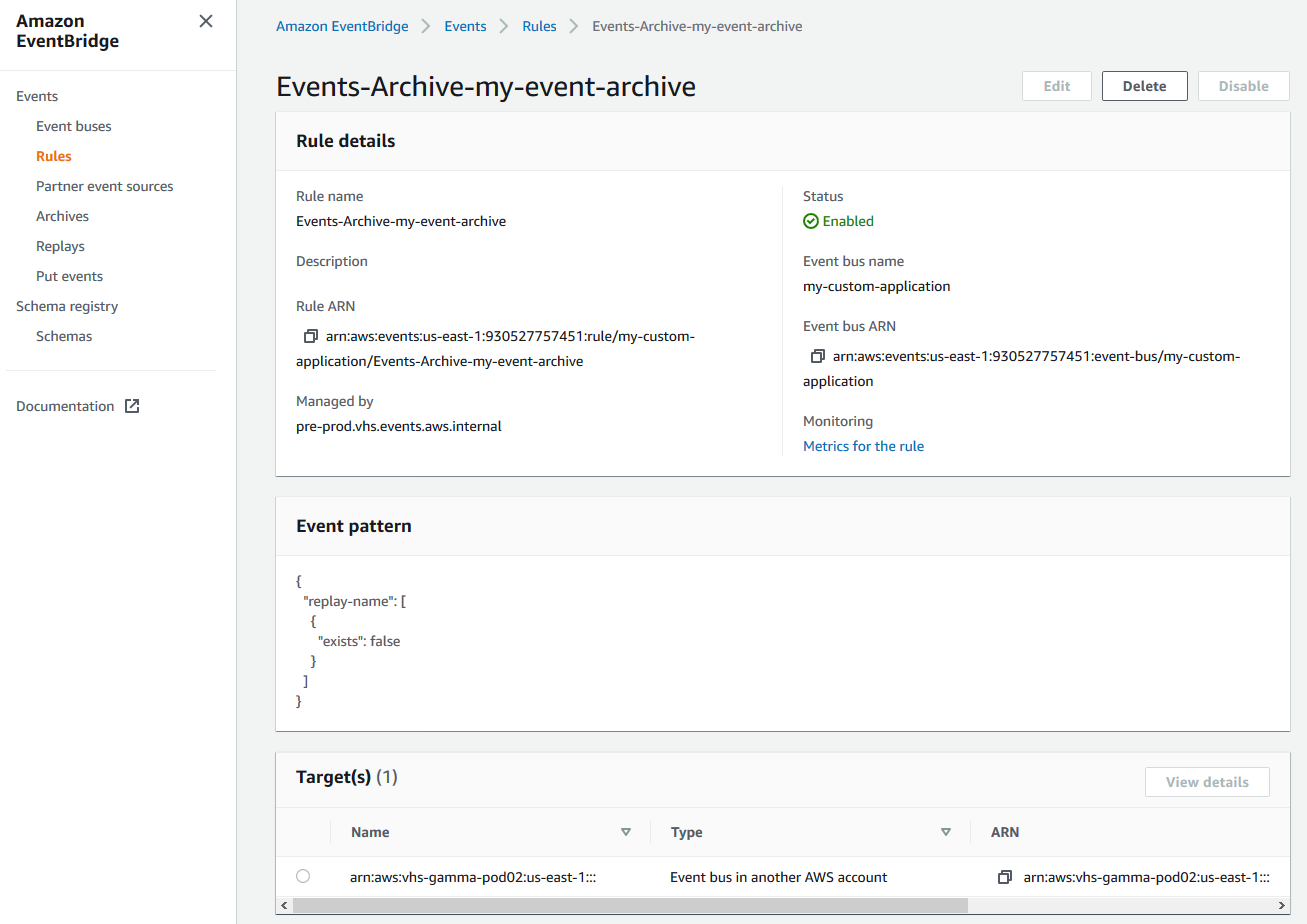Image resolution: width=1307 pixels, height=924 pixels.
Task: Sort targets by Type column arrow
Action: coord(946,832)
